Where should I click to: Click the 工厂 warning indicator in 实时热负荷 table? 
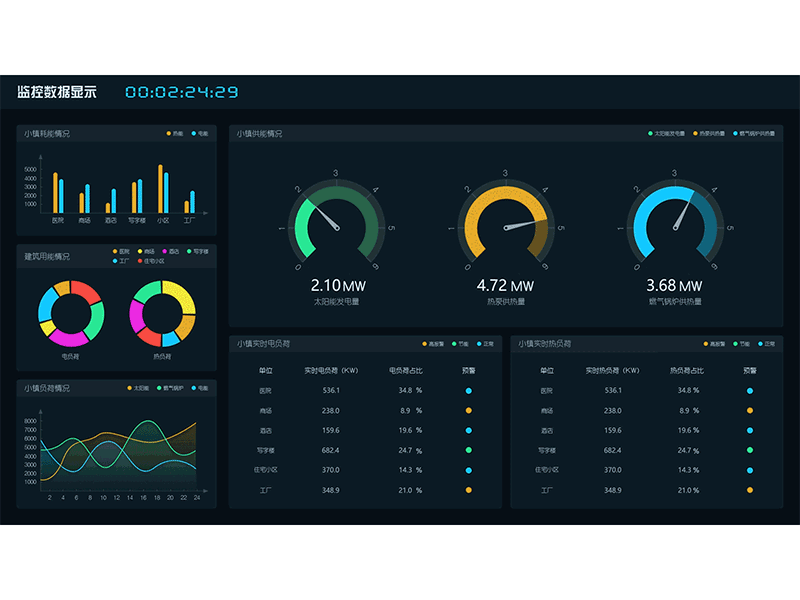(x=749, y=489)
